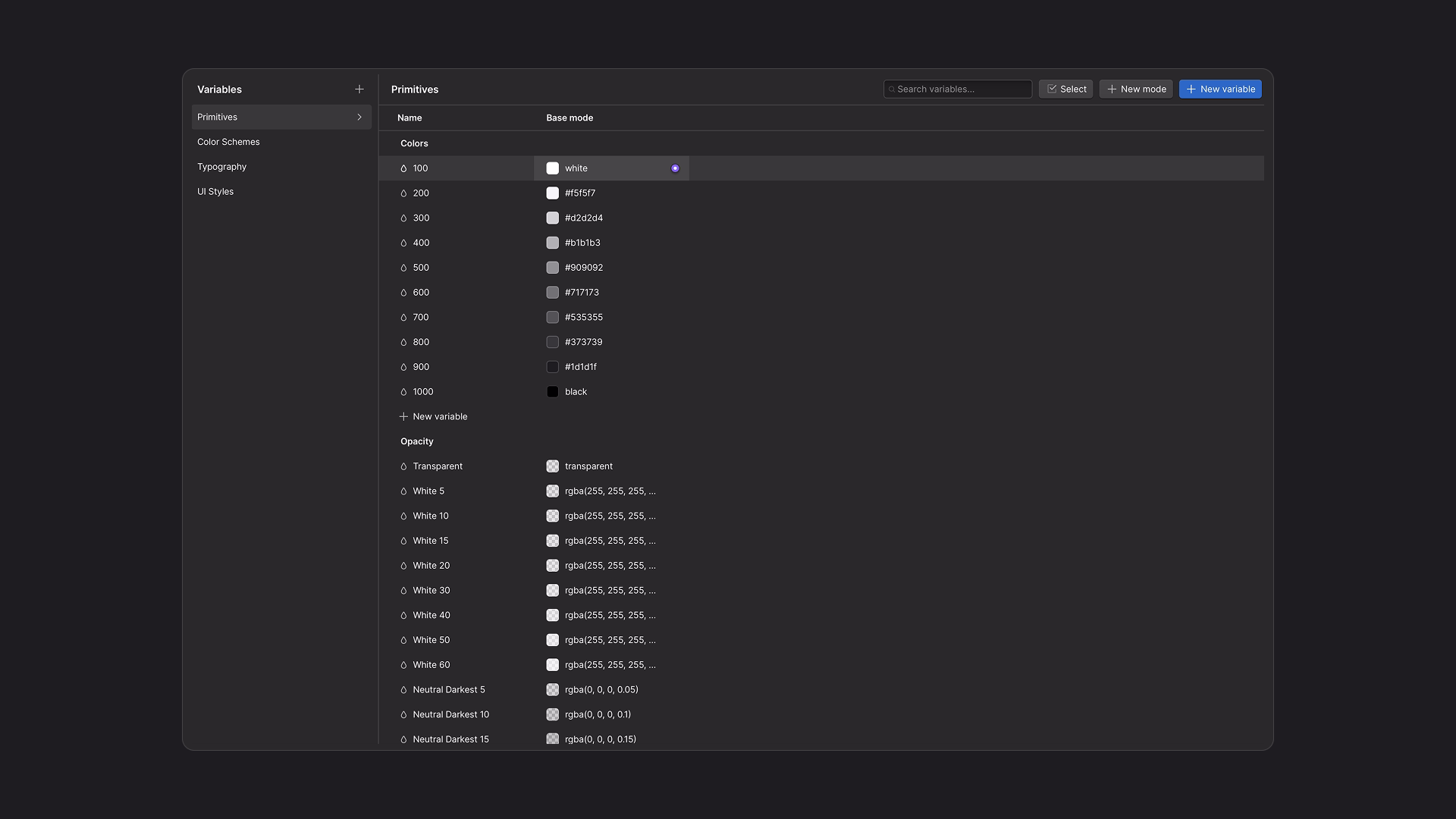Click the droplet icon for White 30
Screen dimensions: 1456x819
[403, 591]
